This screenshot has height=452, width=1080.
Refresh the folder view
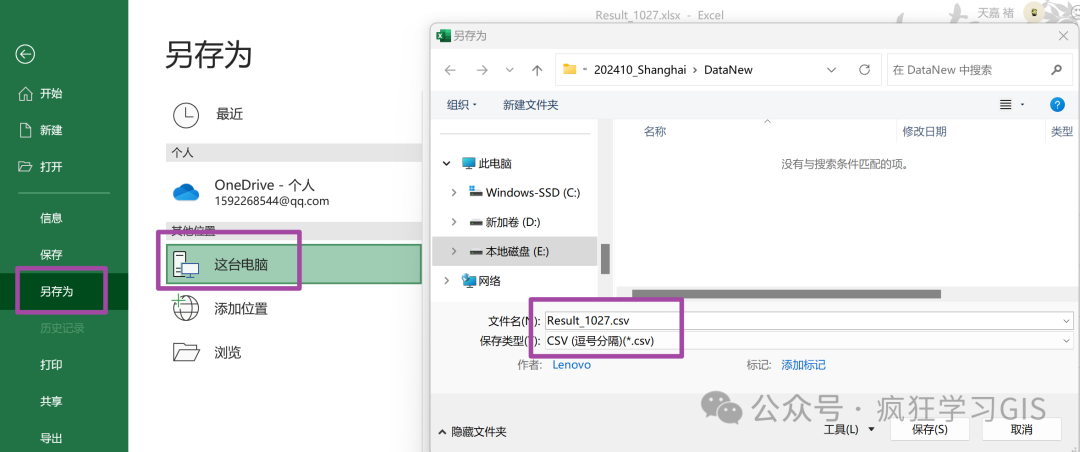tap(864, 70)
